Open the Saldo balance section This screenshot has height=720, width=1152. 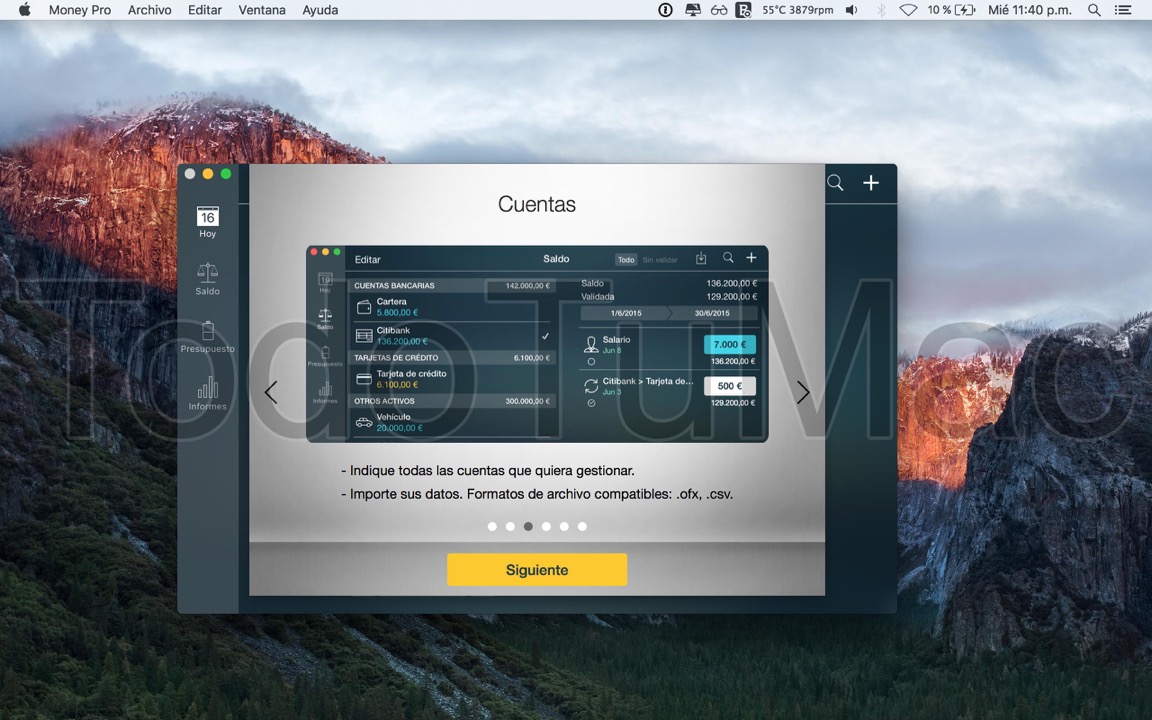pos(207,279)
